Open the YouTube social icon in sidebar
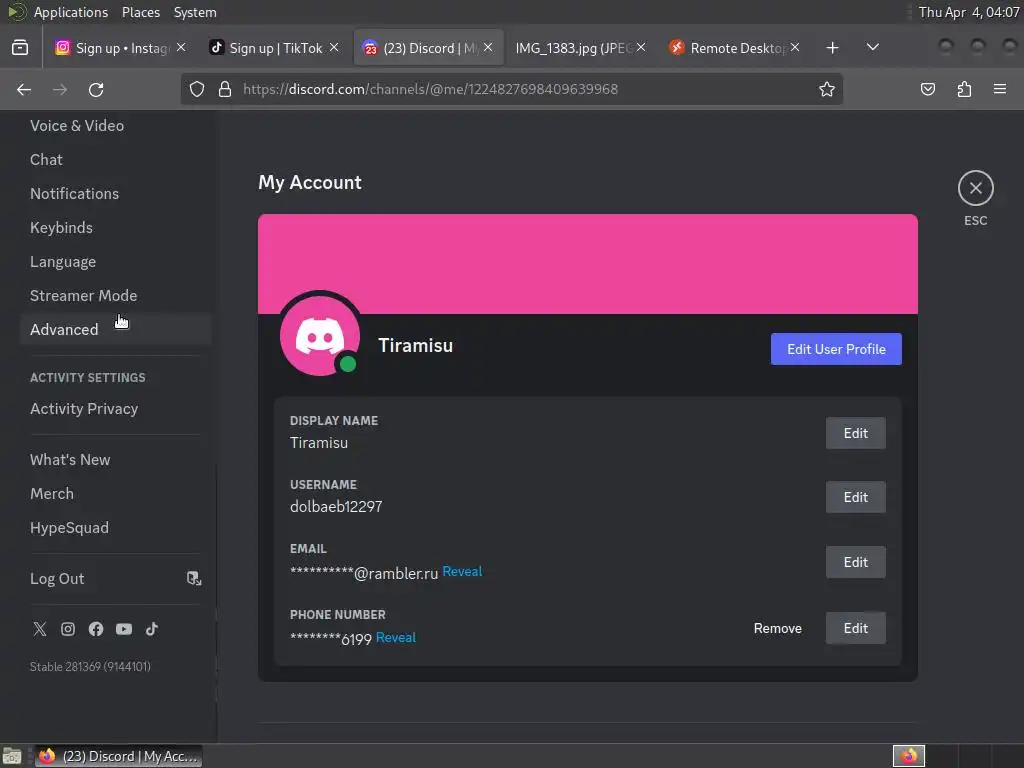The image size is (1024, 768). (x=124, y=629)
